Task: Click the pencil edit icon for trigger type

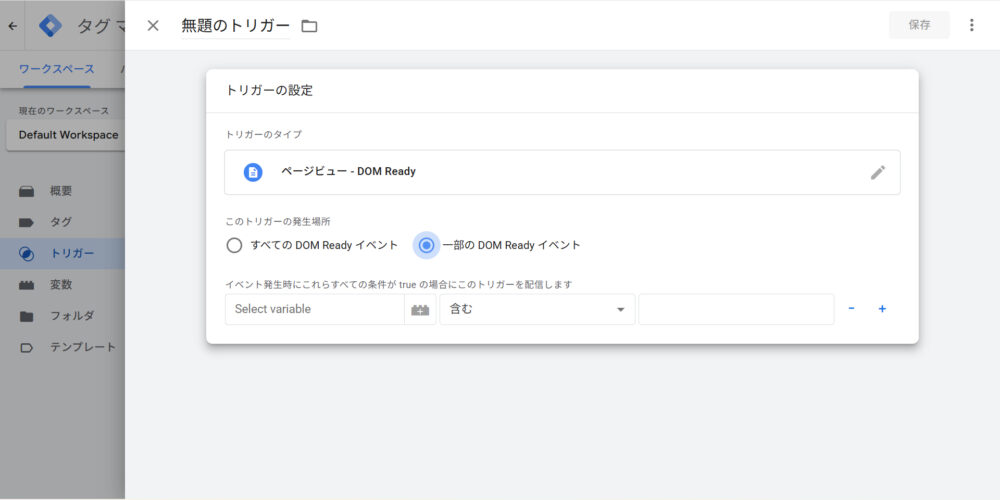Action: (x=877, y=172)
